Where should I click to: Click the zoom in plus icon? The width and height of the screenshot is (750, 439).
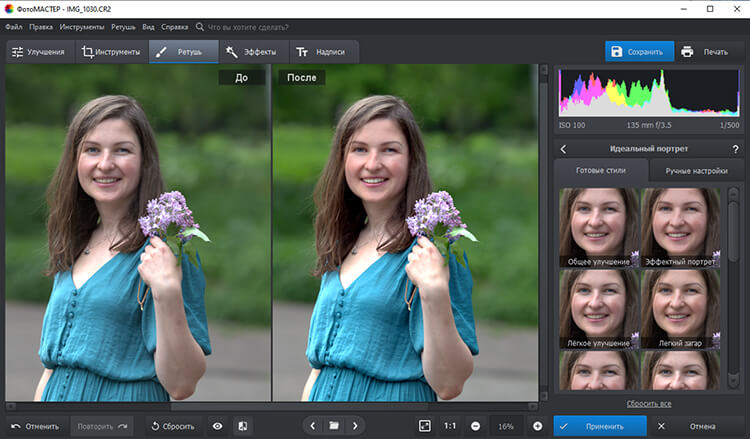tap(537, 426)
